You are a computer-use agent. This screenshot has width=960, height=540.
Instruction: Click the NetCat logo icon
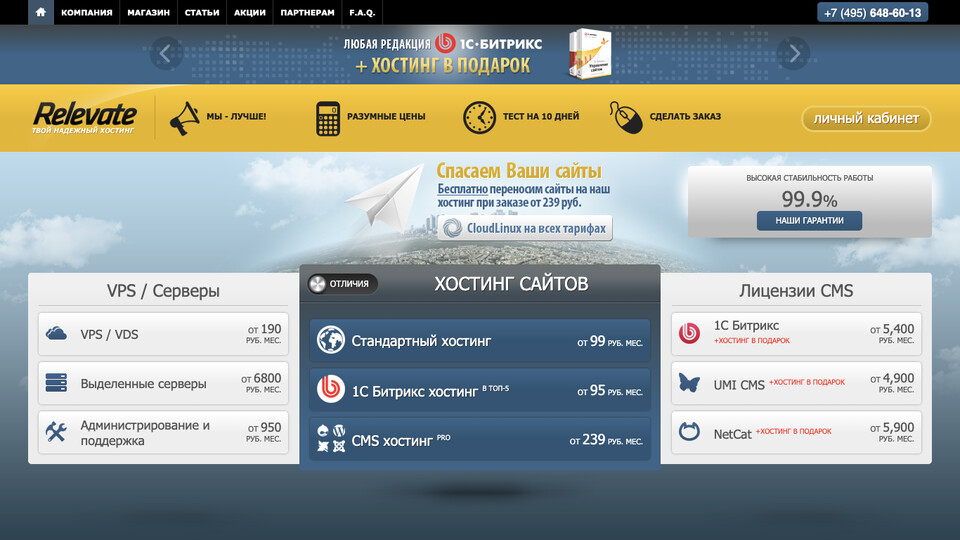point(689,432)
